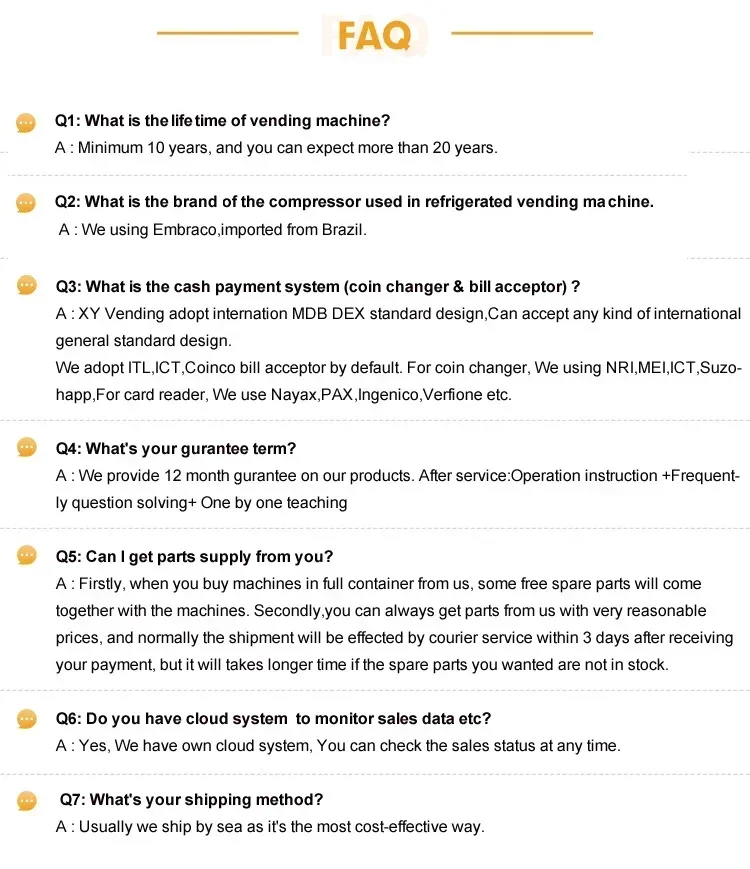Viewport: 750px width, 869px height.
Task: Click the Q4 gurantee term question
Action: point(176,448)
